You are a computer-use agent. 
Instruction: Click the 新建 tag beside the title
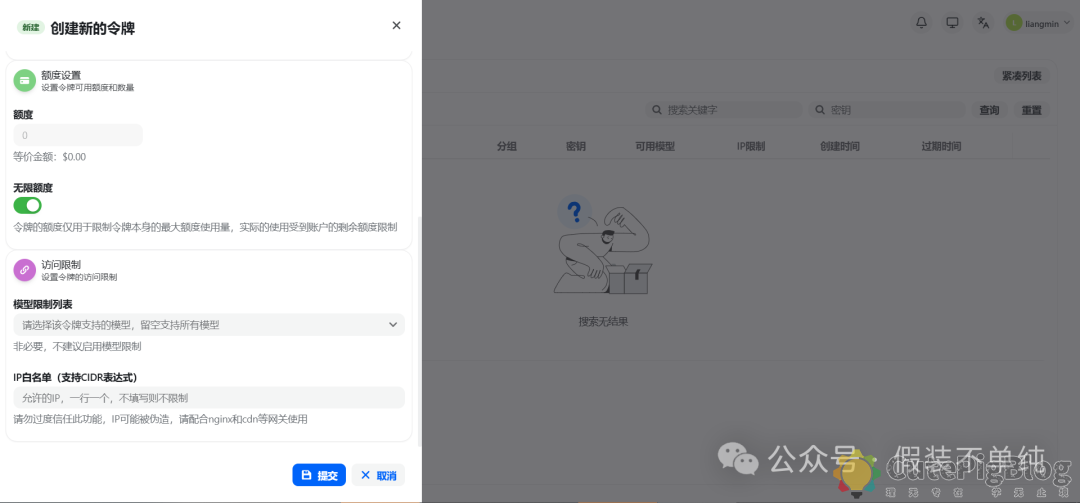click(30, 28)
